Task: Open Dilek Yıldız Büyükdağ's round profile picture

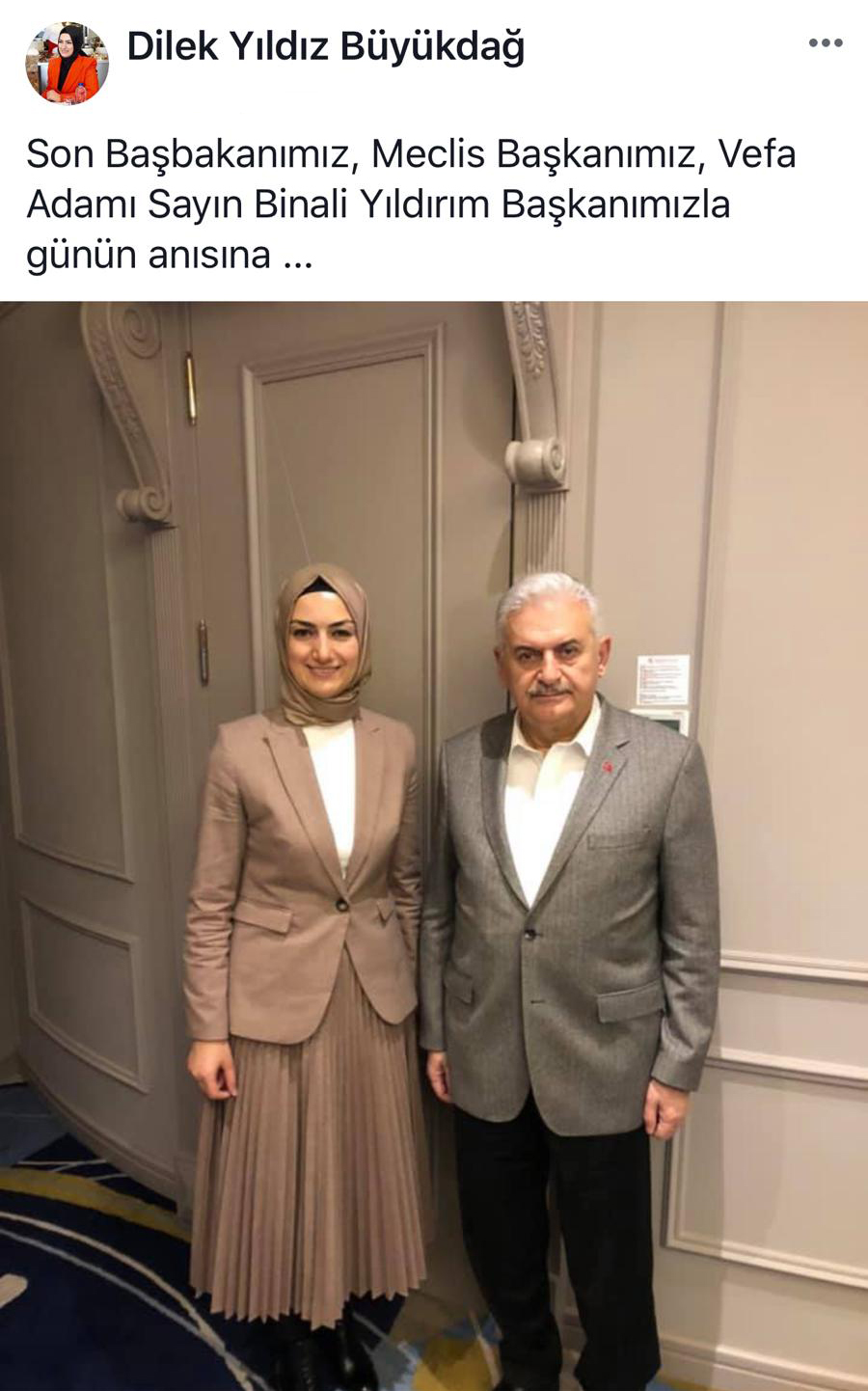Action: coord(67,63)
